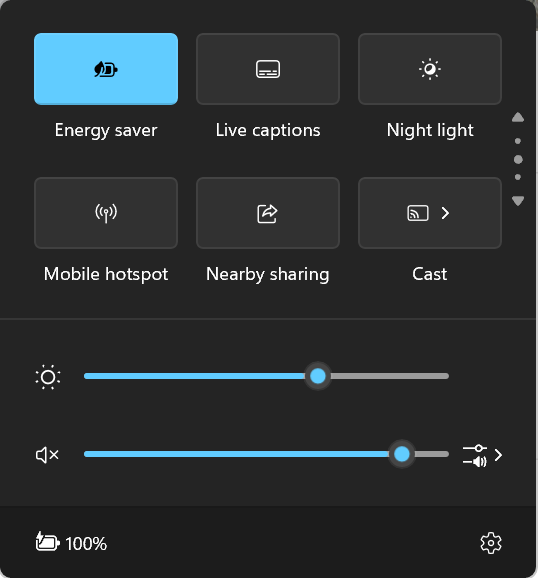The image size is (538, 578).
Task: Select the first page indicator dot
Action: (518, 141)
